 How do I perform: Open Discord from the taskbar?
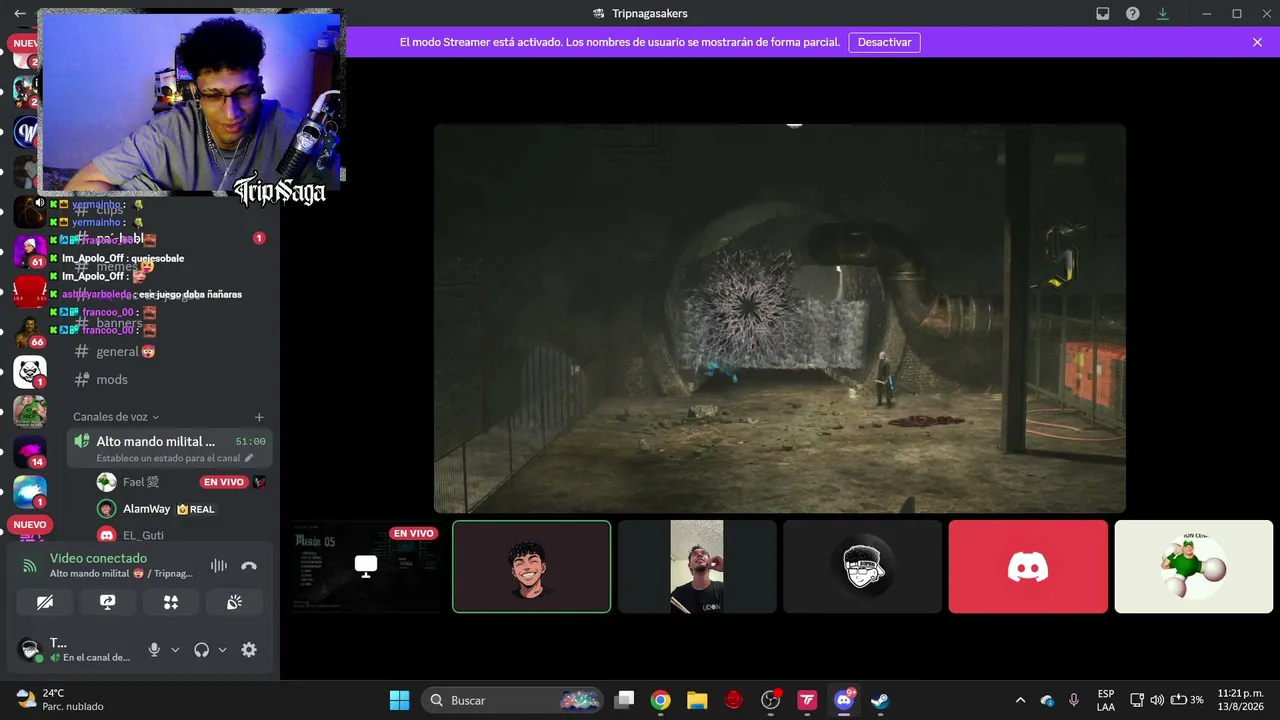pyautogui.click(x=843, y=700)
